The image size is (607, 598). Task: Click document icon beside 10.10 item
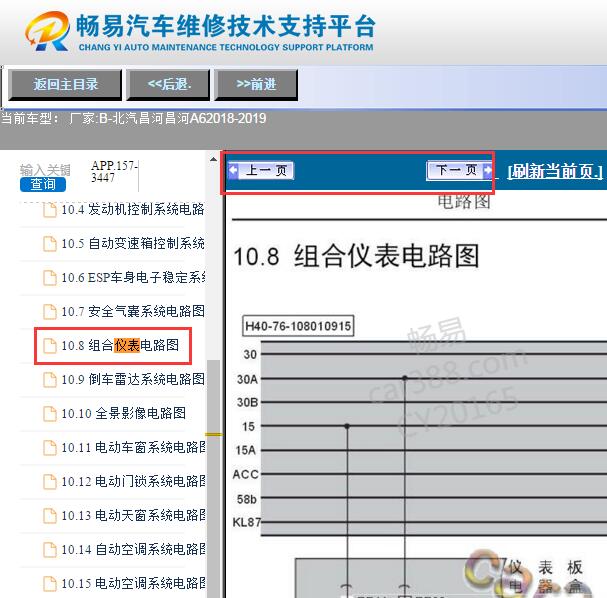pyautogui.click(x=50, y=414)
